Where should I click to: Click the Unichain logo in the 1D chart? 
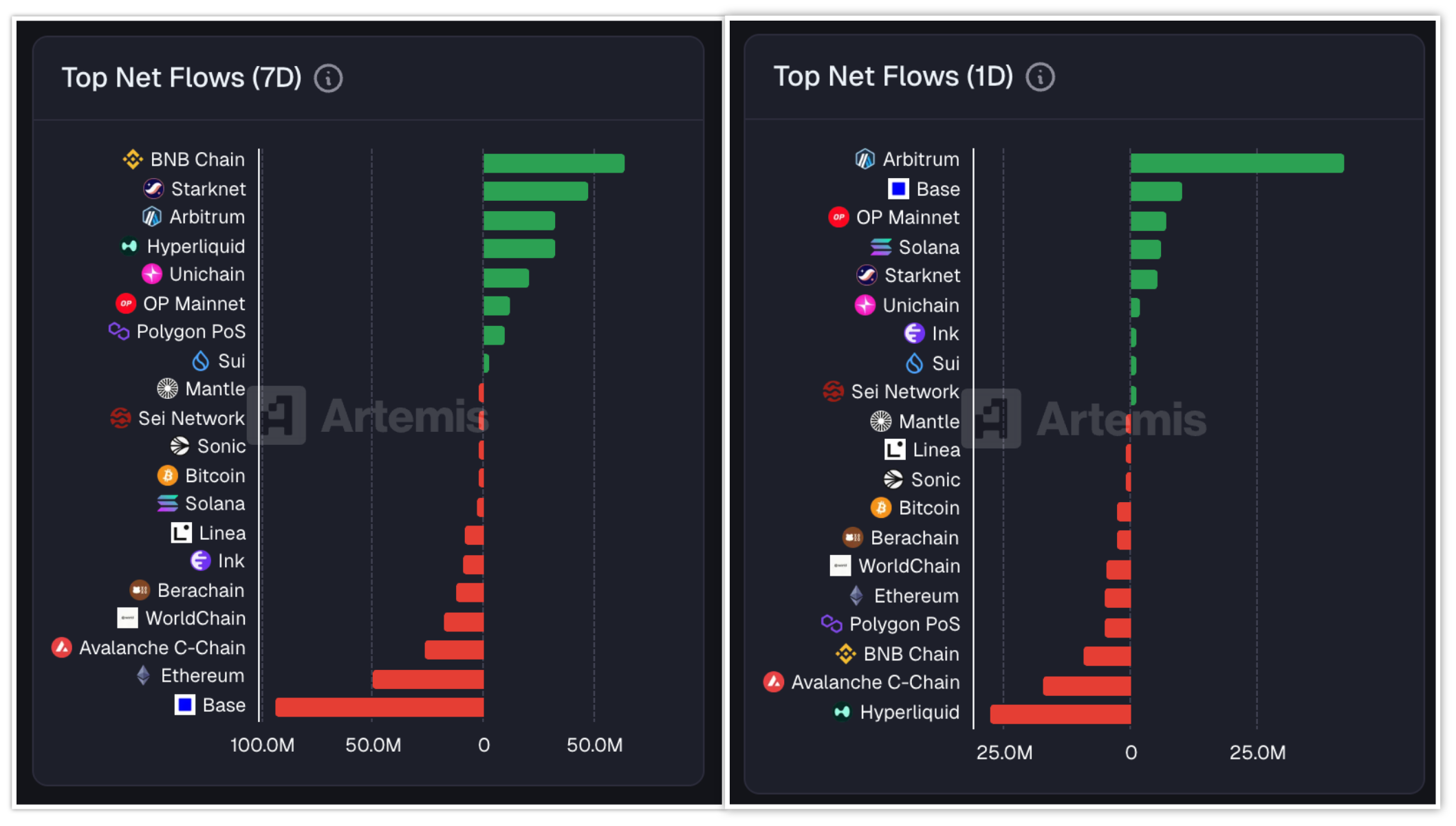point(865,305)
